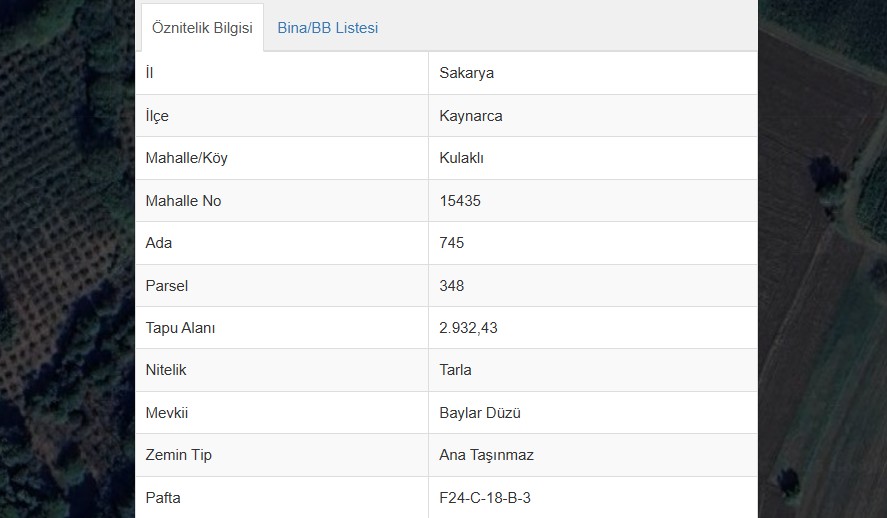
Task: Click the Mevkii value Baylar Düzü
Action: coord(480,413)
